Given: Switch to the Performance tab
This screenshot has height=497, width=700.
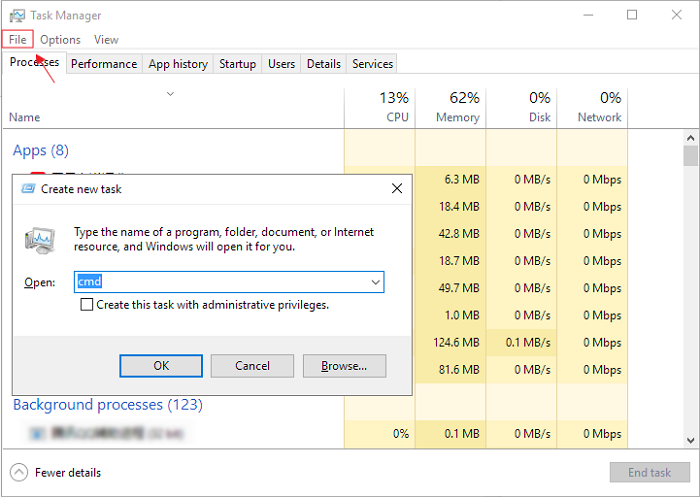Looking at the screenshot, I should [104, 64].
